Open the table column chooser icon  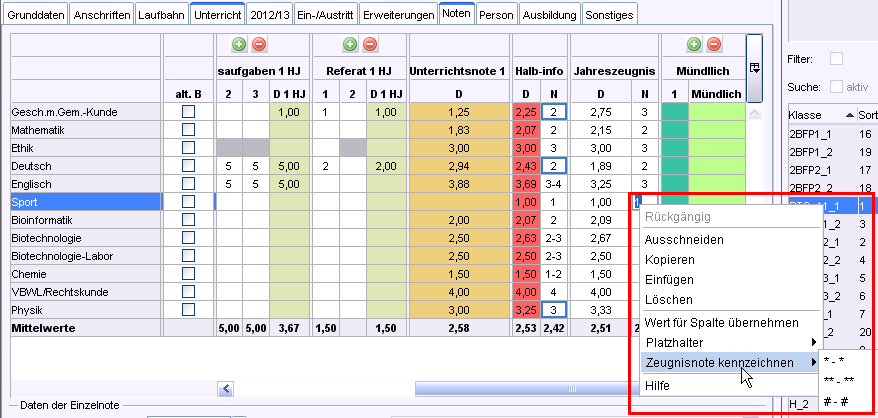755,68
